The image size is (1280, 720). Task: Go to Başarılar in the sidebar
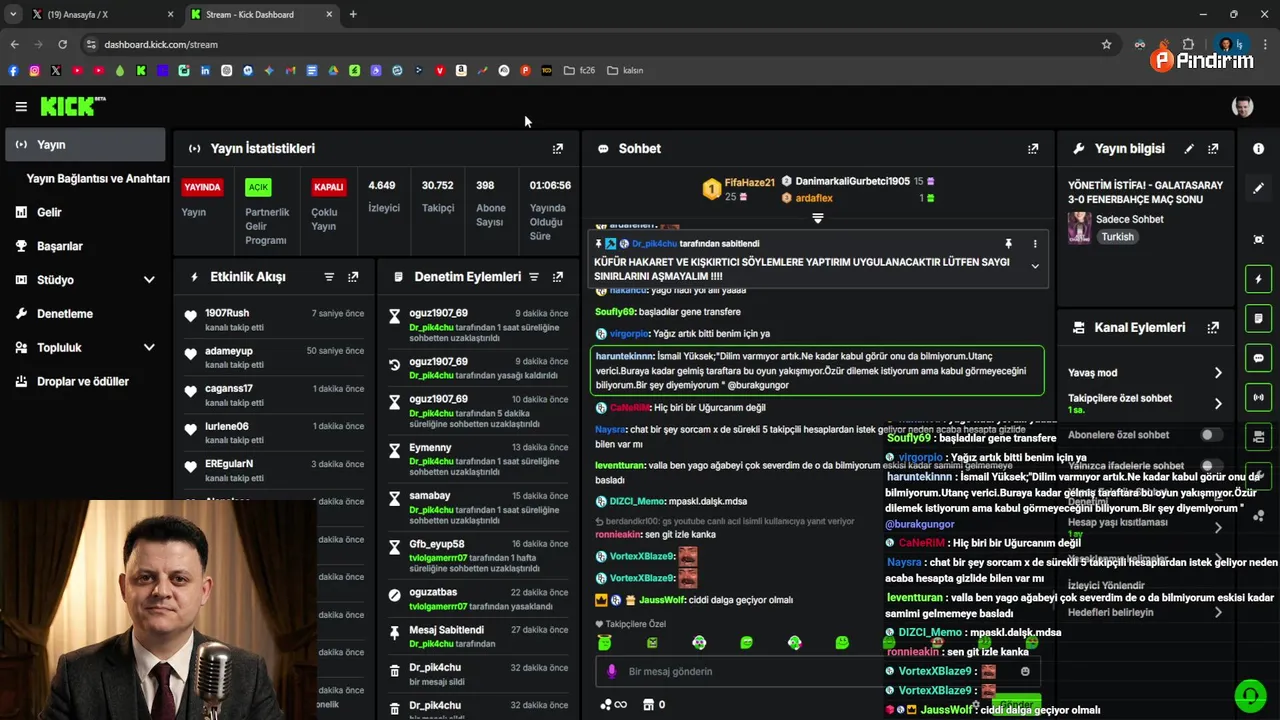pos(85,246)
